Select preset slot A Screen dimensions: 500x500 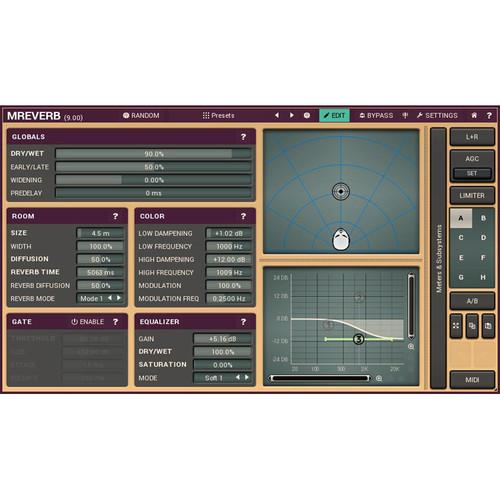[x=461, y=218]
